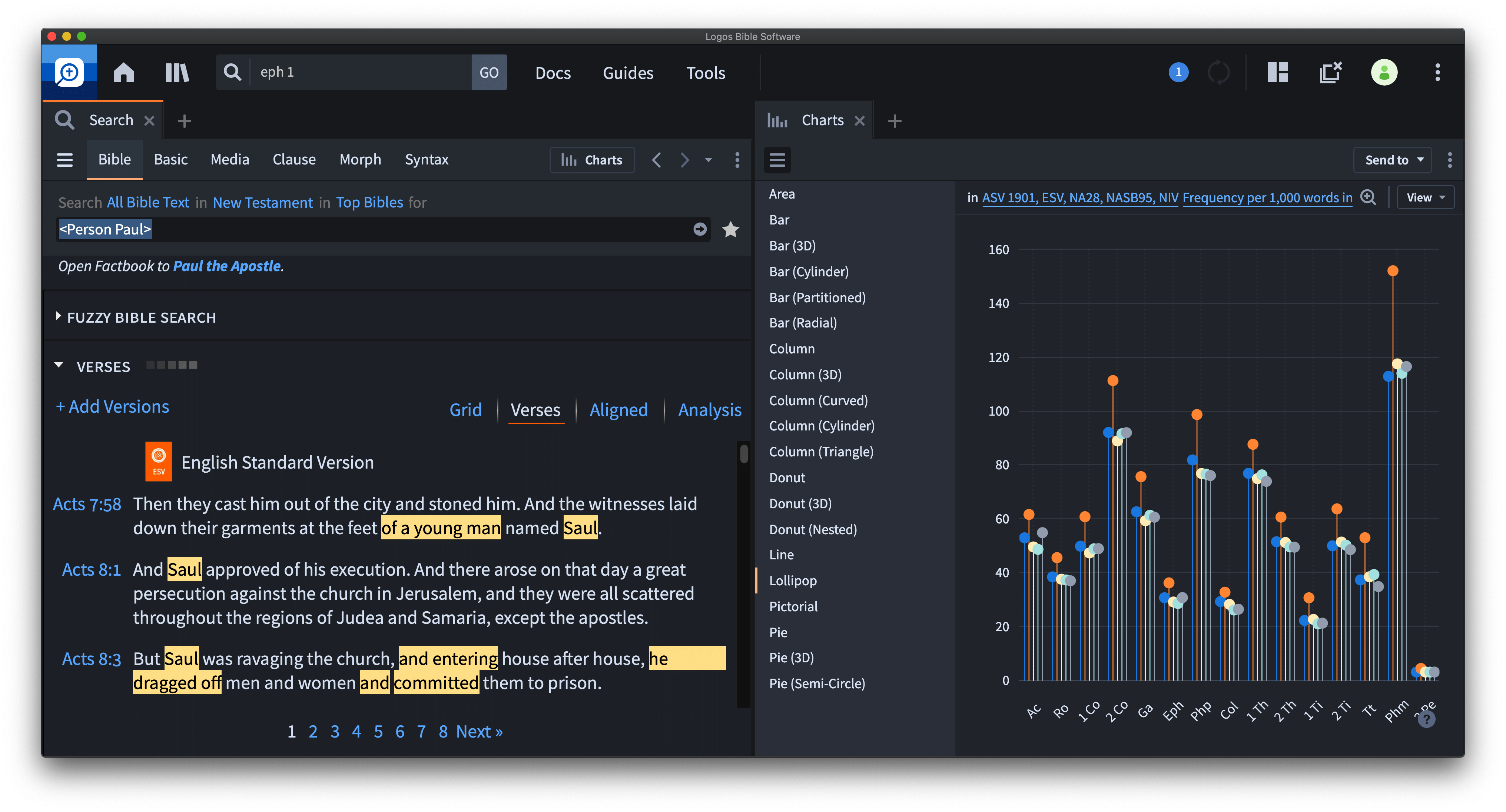Open the Acts 7:58 reference
The width and height of the screenshot is (1506, 812).
click(x=87, y=504)
